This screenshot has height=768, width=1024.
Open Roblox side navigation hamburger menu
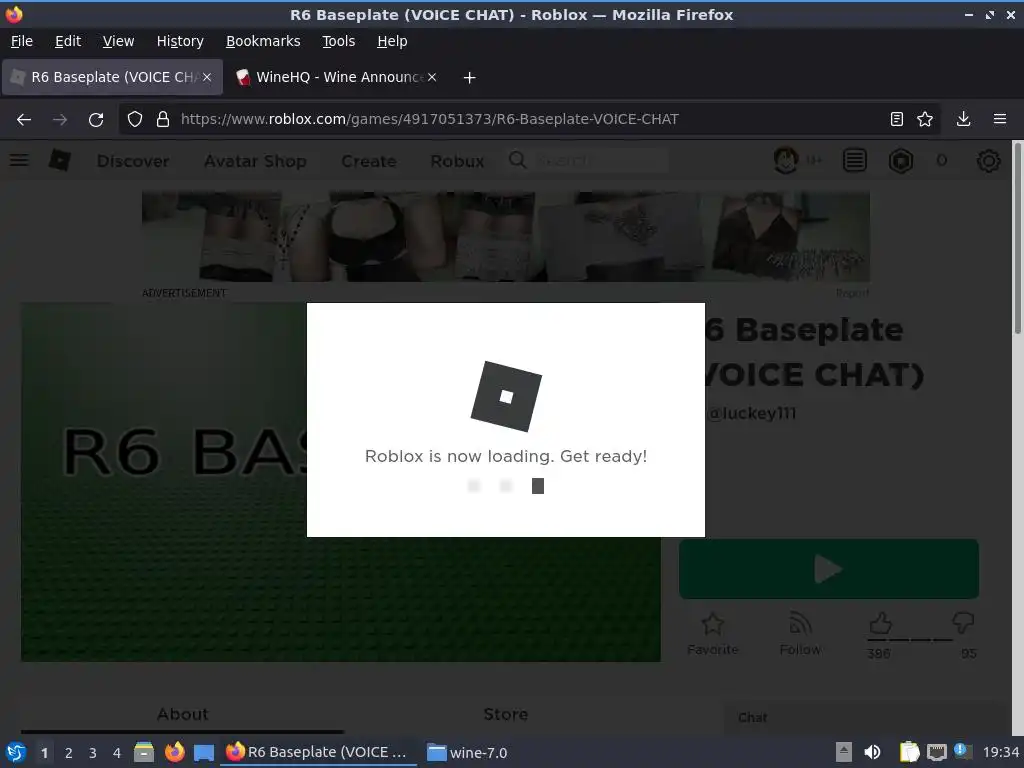click(x=19, y=160)
